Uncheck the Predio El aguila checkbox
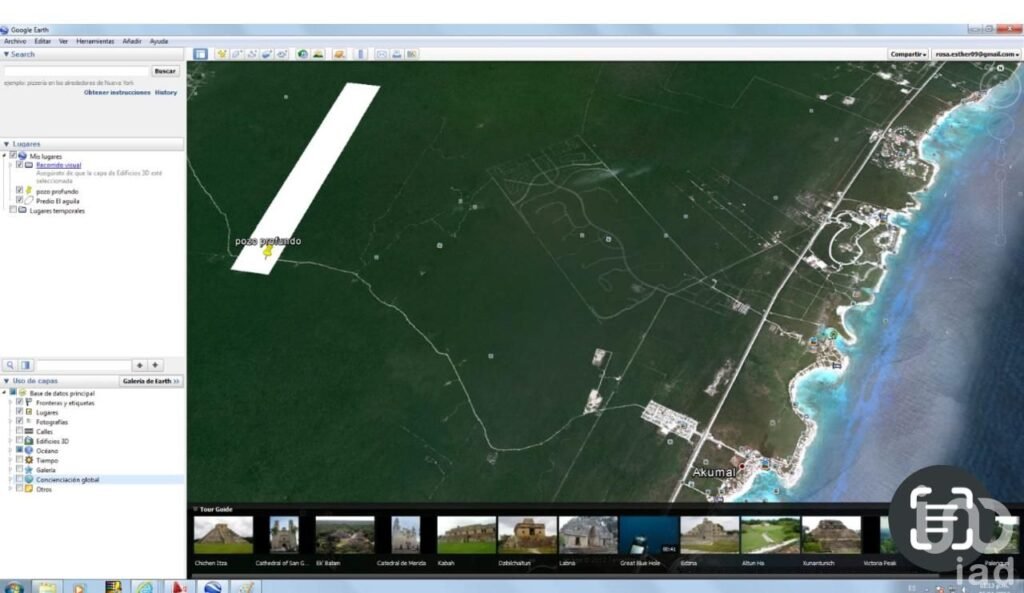Viewport: 1024px width, 593px height. (20, 200)
